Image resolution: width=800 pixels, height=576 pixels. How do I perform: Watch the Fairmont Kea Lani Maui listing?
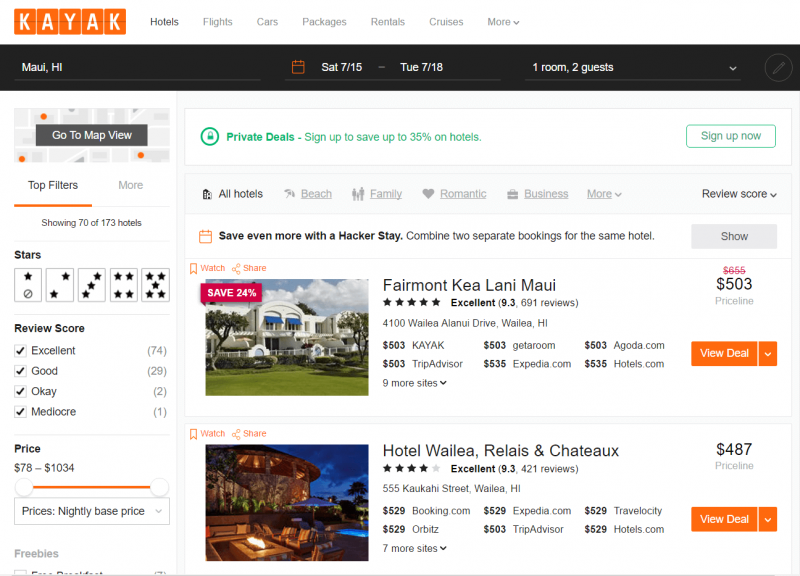206,268
